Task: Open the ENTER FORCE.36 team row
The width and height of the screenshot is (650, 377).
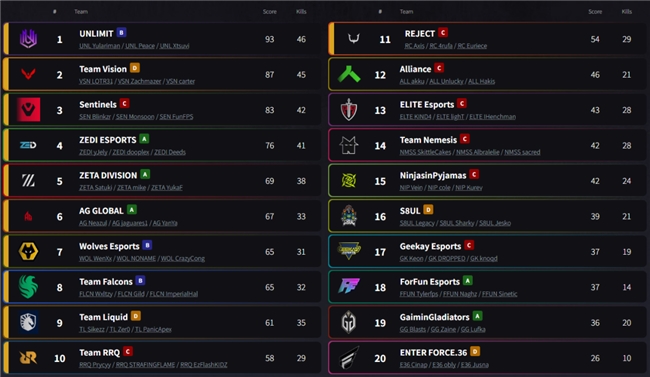Action: (488, 358)
